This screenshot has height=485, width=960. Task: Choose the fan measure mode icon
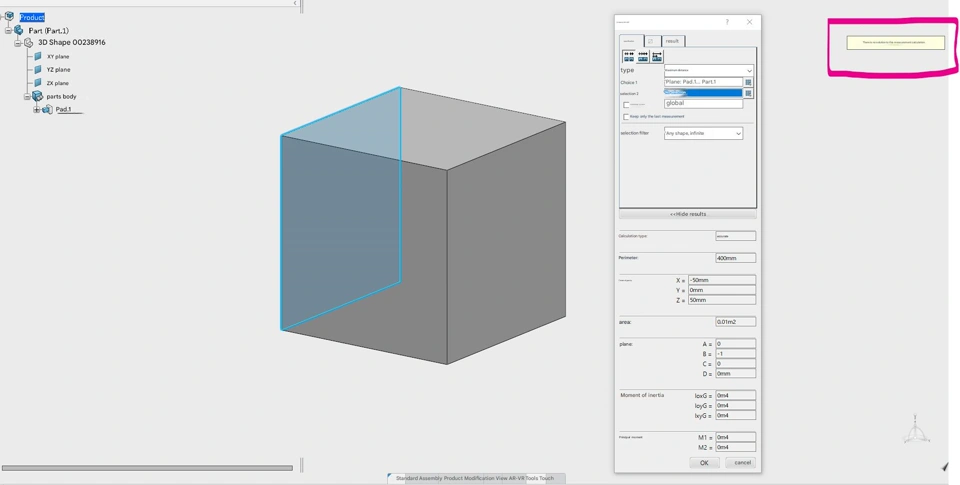pyautogui.click(x=657, y=56)
